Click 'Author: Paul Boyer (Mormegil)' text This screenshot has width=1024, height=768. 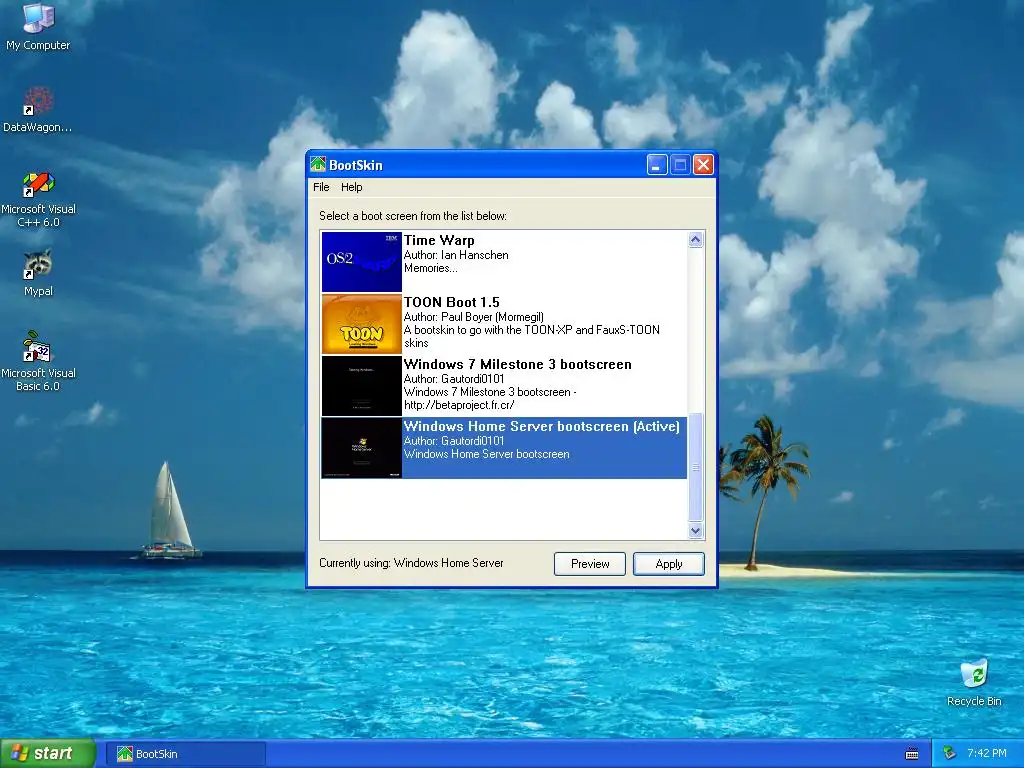point(473,317)
